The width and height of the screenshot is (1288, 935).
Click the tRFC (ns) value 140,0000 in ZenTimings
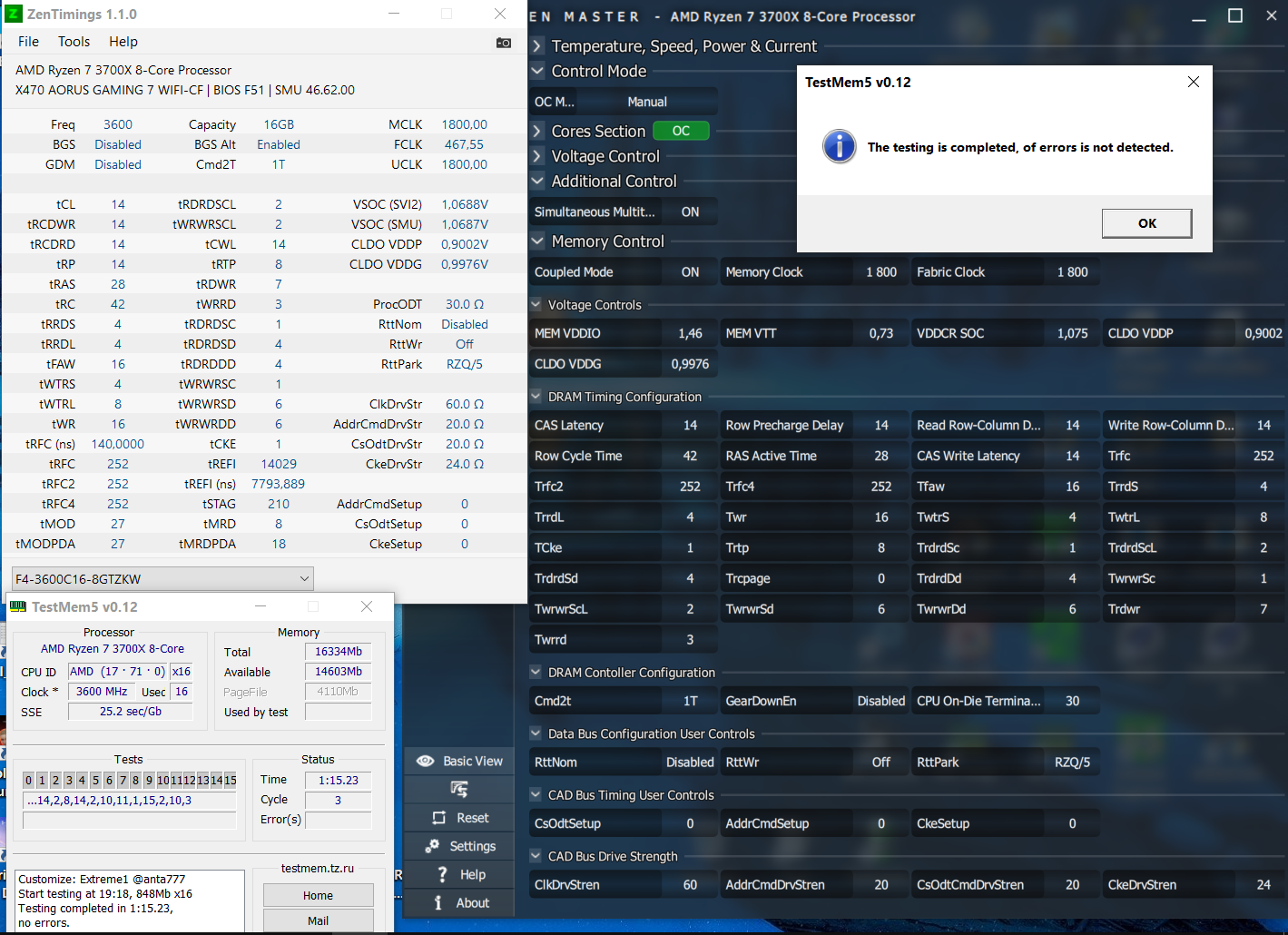[x=118, y=444]
